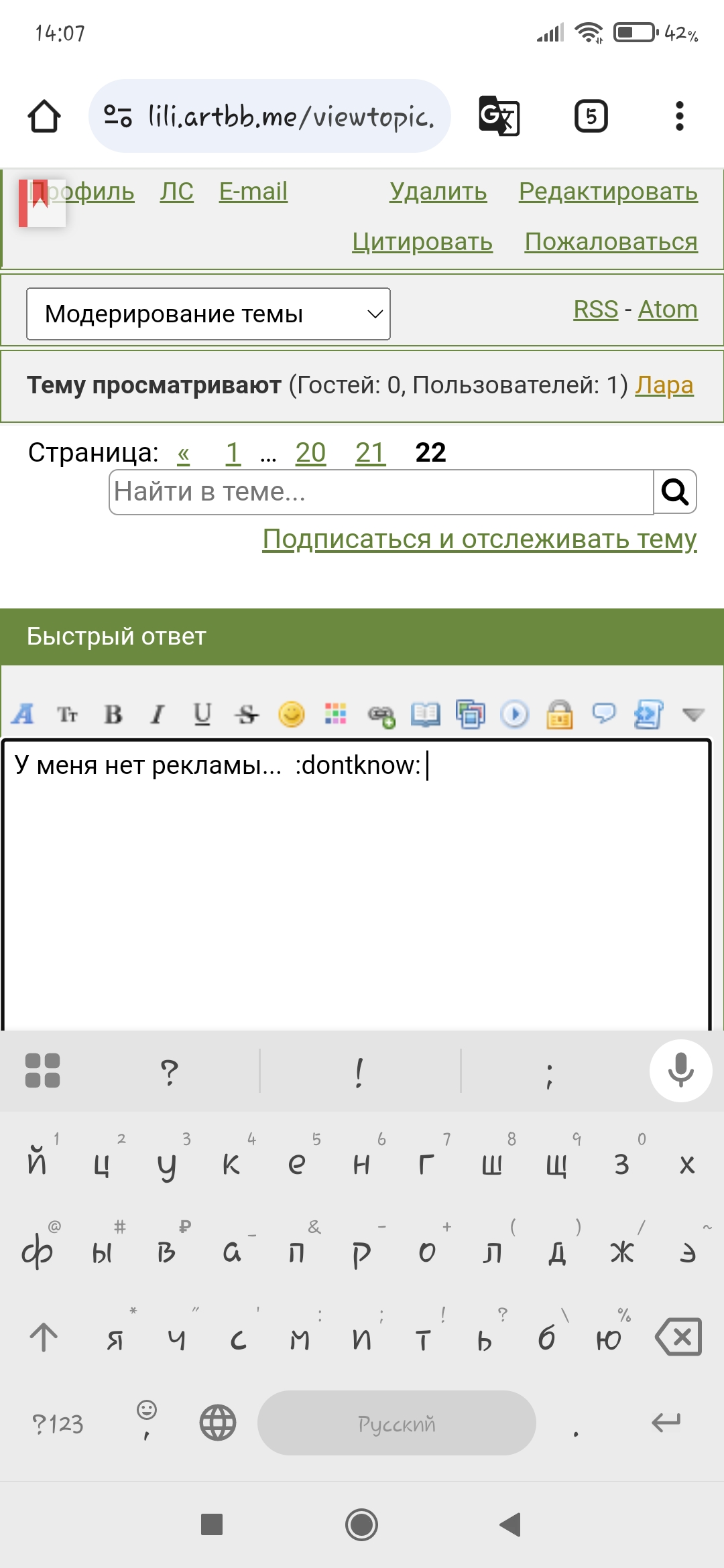Open the RSS feed link
Screen dimensions: 724x1568
596,310
